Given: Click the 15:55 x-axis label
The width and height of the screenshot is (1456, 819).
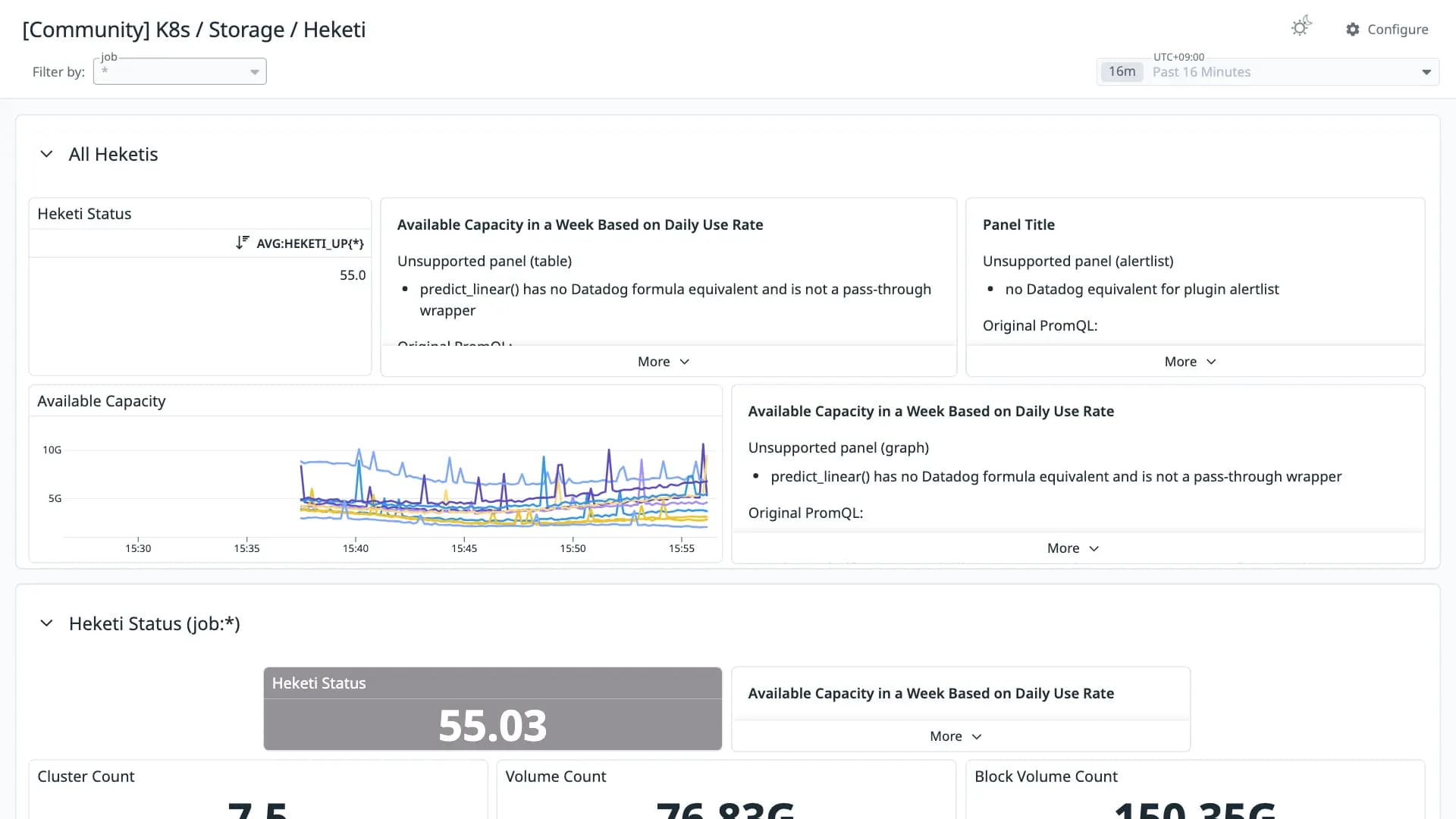Looking at the screenshot, I should click(x=682, y=548).
